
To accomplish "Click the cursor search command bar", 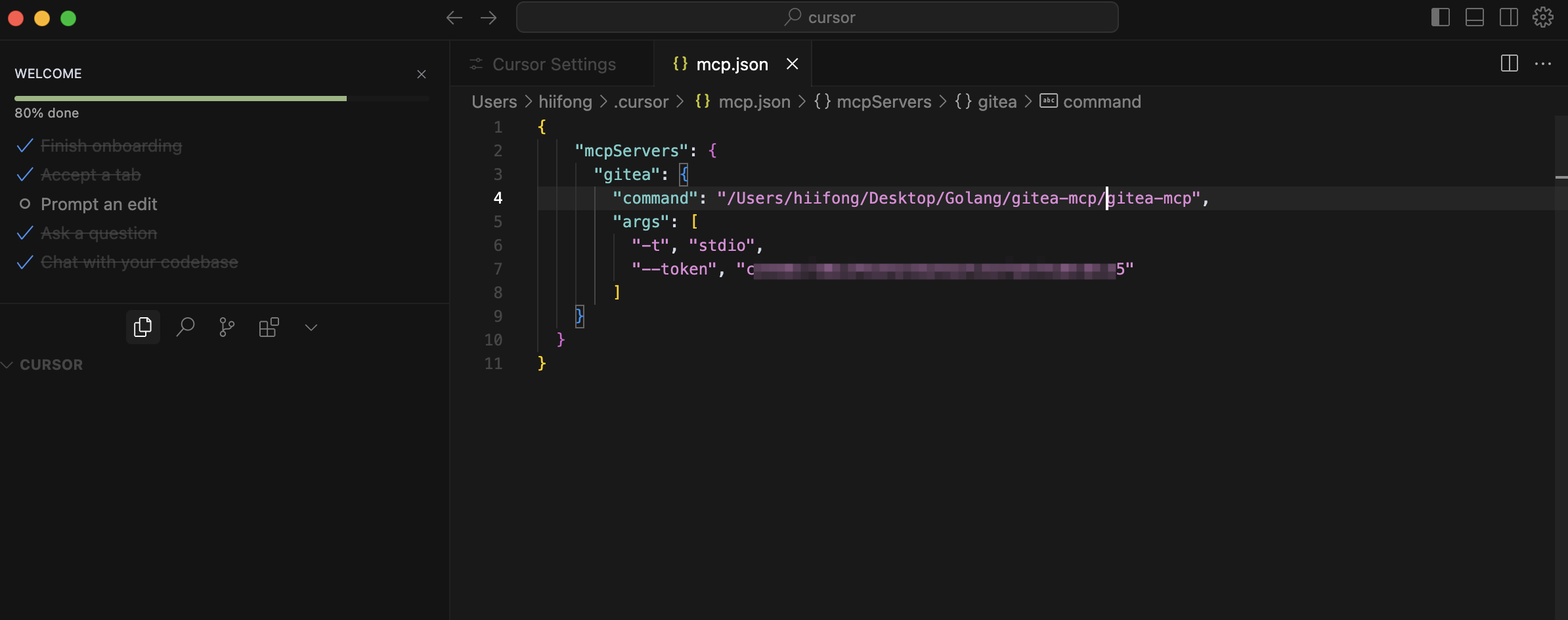I will coord(817,18).
